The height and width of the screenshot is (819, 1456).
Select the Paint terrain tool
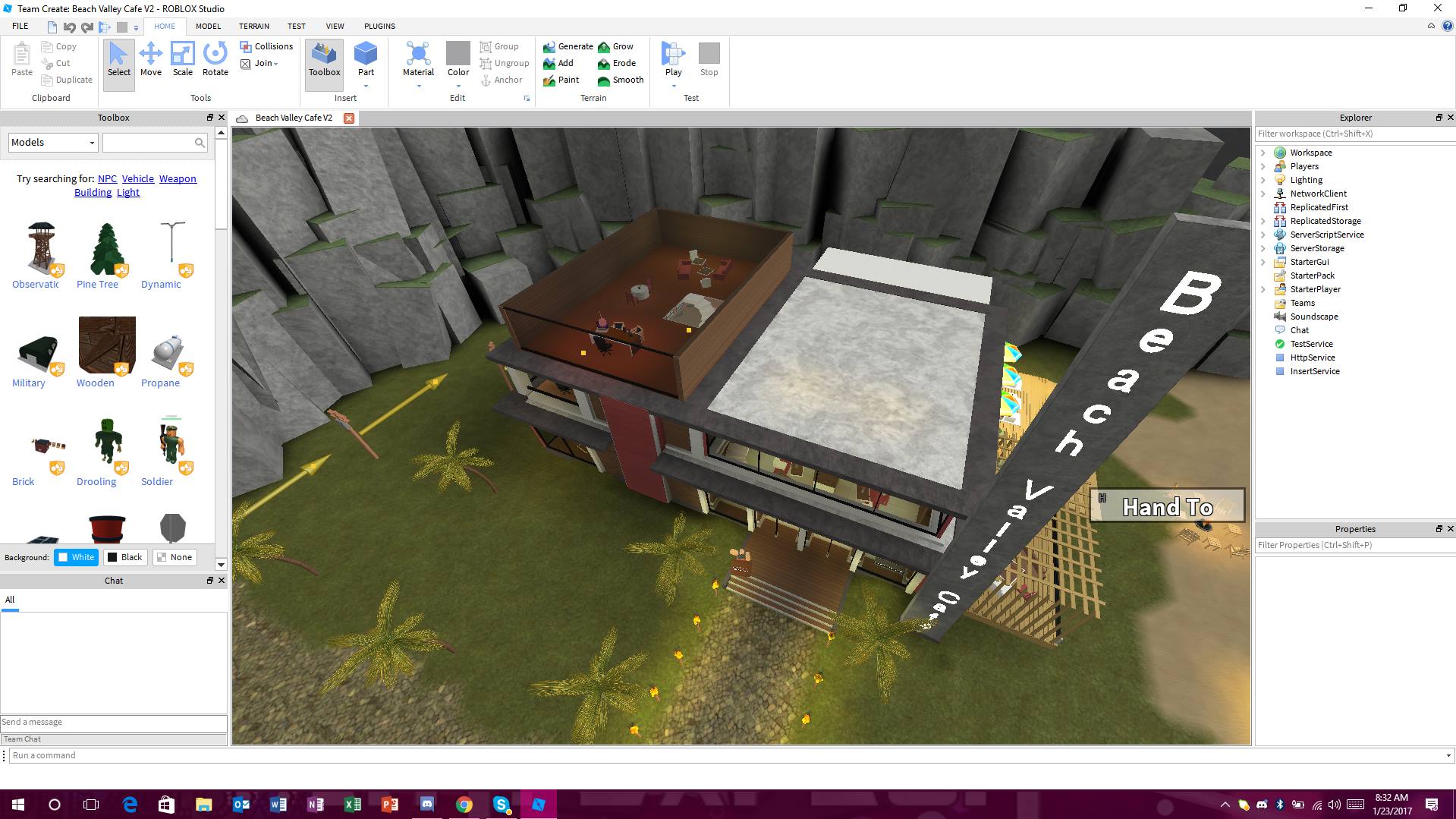click(x=561, y=80)
